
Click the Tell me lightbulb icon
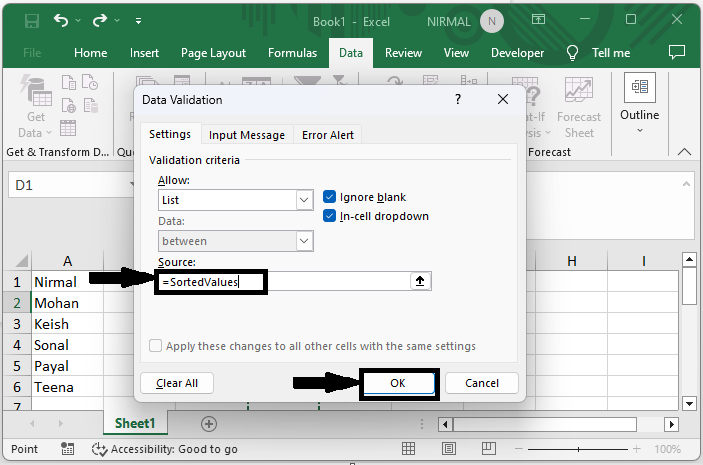572,53
